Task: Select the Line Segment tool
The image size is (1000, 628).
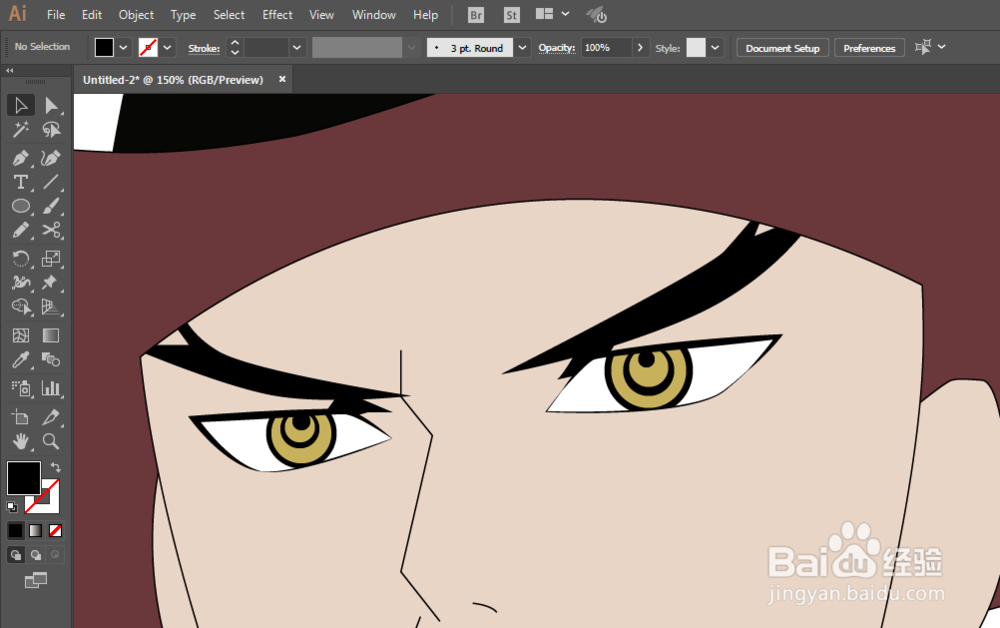Action: (51, 182)
